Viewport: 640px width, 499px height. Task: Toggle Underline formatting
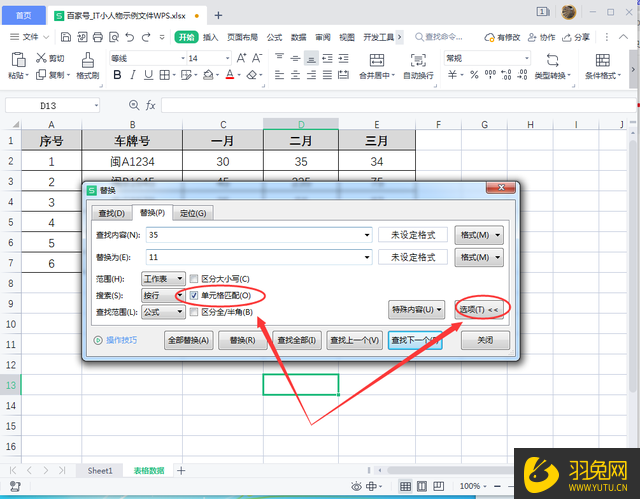tap(149, 75)
